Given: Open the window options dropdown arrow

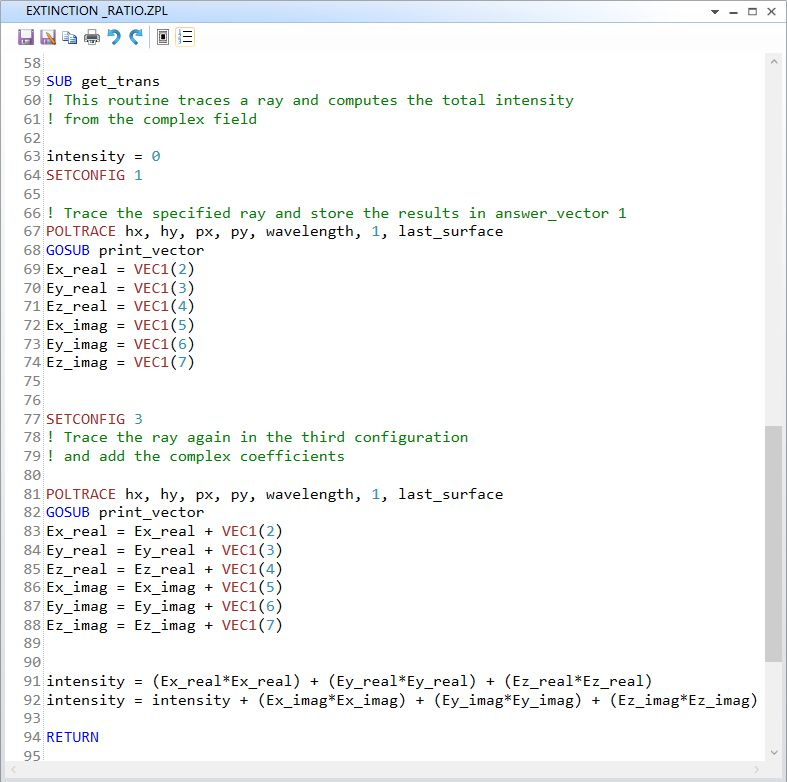Looking at the screenshot, I should point(715,11).
